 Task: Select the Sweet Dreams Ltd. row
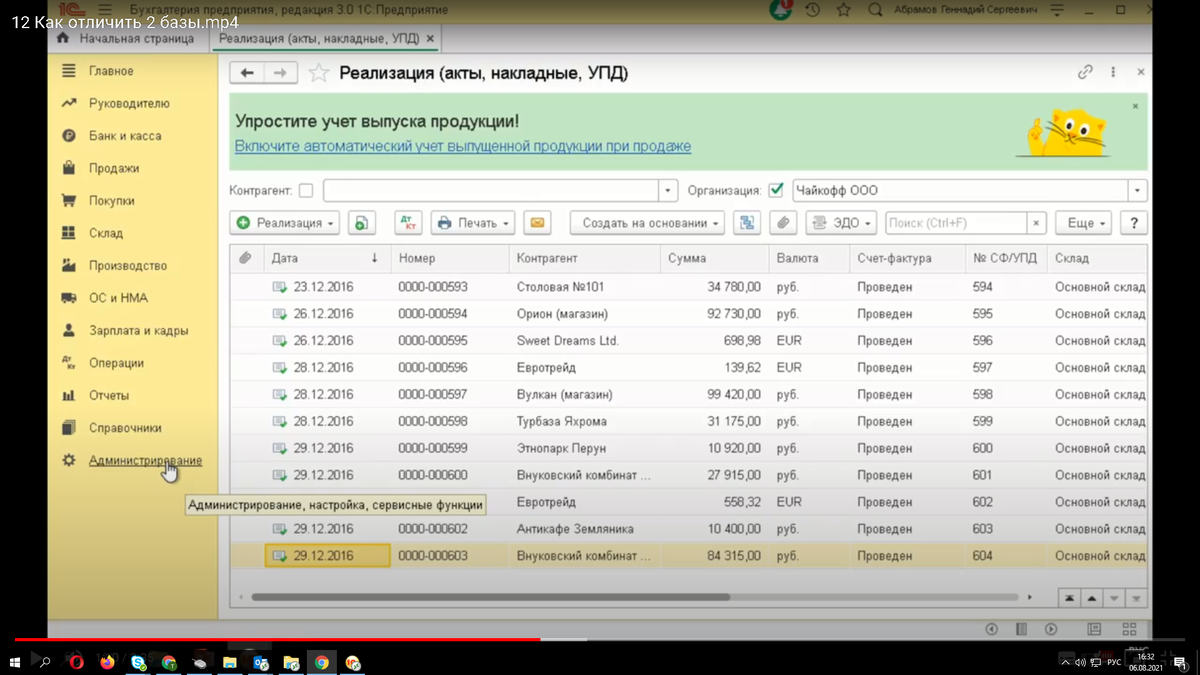[x=688, y=341]
